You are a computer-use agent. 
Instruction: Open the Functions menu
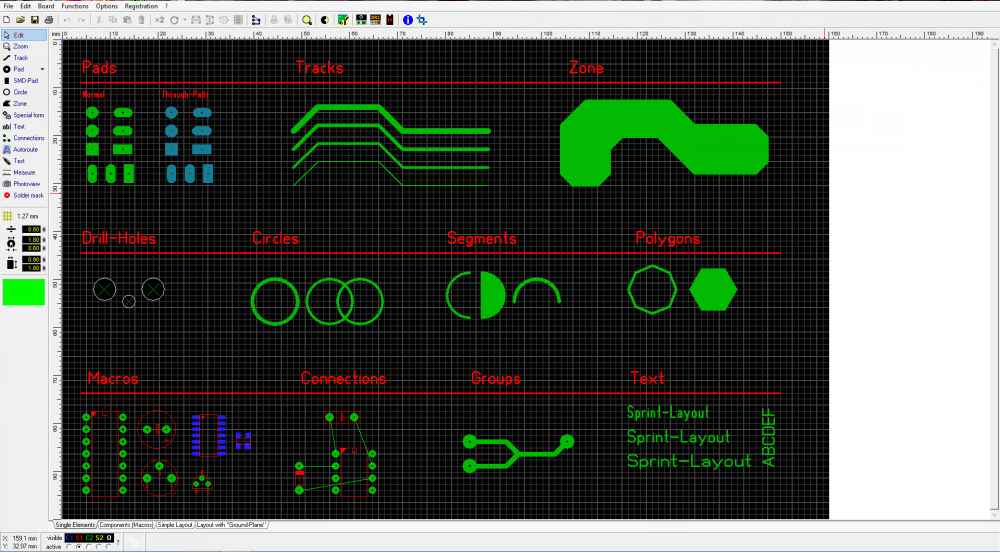[x=75, y=6]
